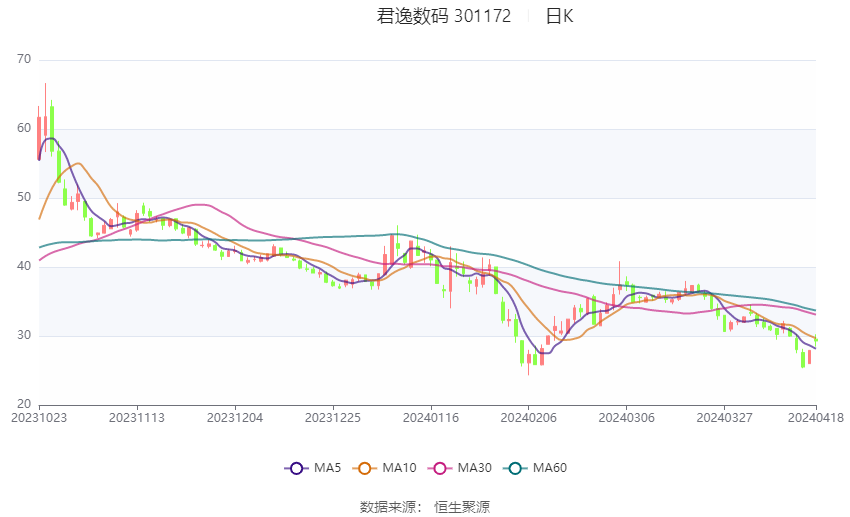Toggle the MA5 legend circle marker
Image resolution: width=850 pixels, height=517 pixels.
tap(296, 468)
